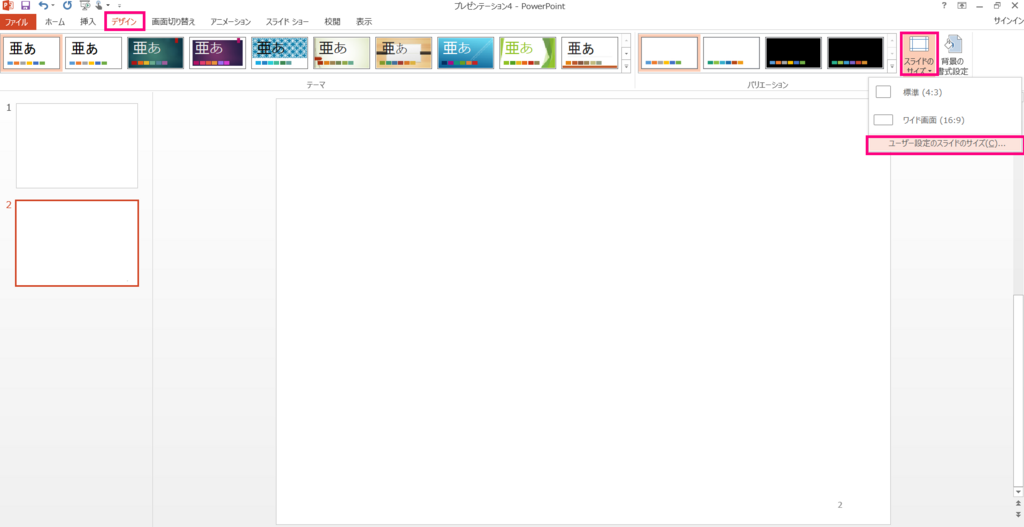This screenshot has height=527, width=1024.
Task: Open the スライドのサイズ (Slide Size) button
Action: [919, 54]
